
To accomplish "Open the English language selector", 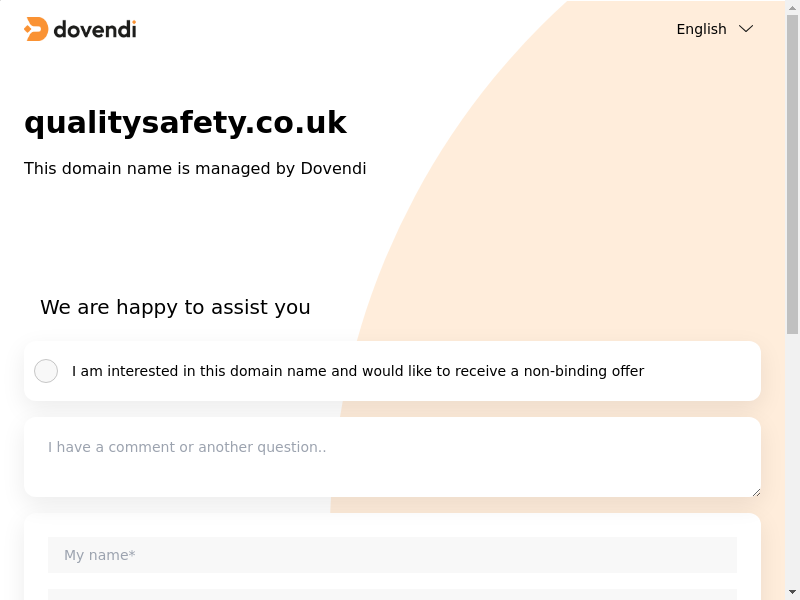I will coord(702,29).
